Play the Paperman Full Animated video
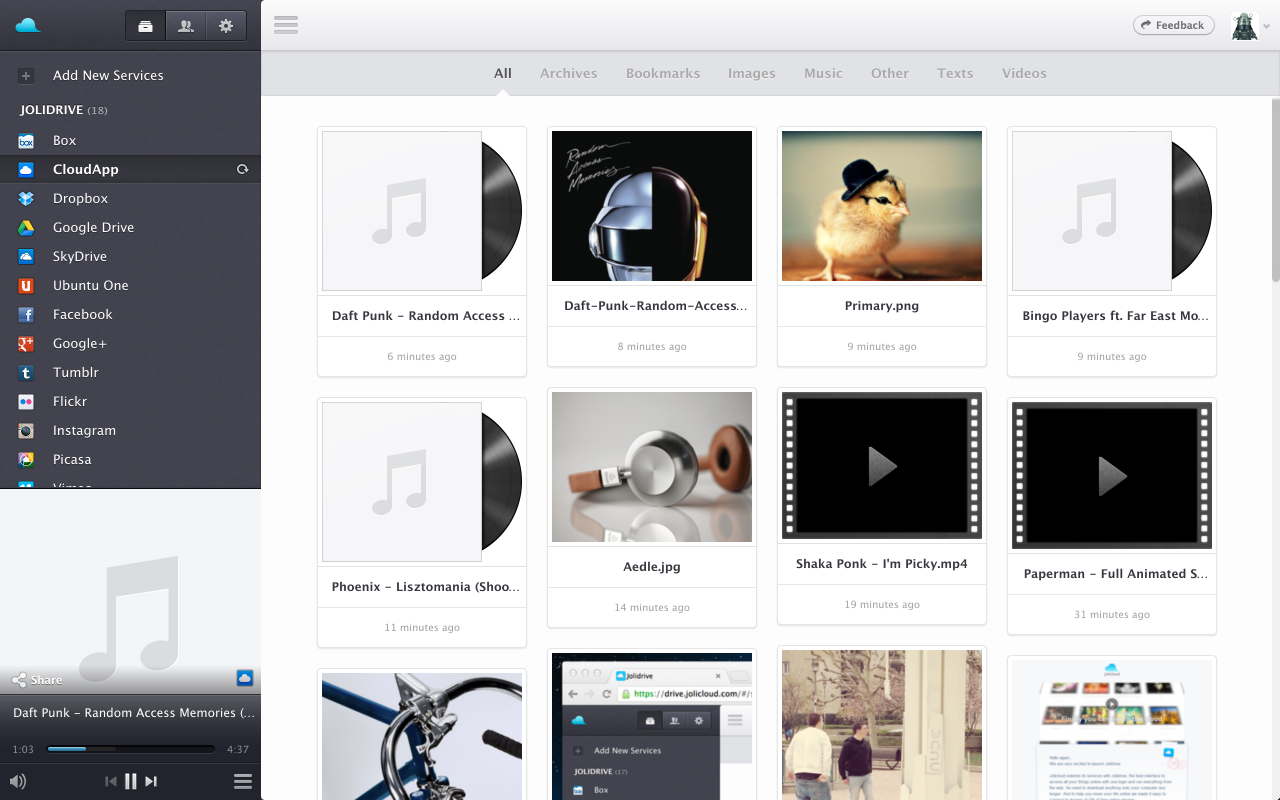 (1112, 476)
